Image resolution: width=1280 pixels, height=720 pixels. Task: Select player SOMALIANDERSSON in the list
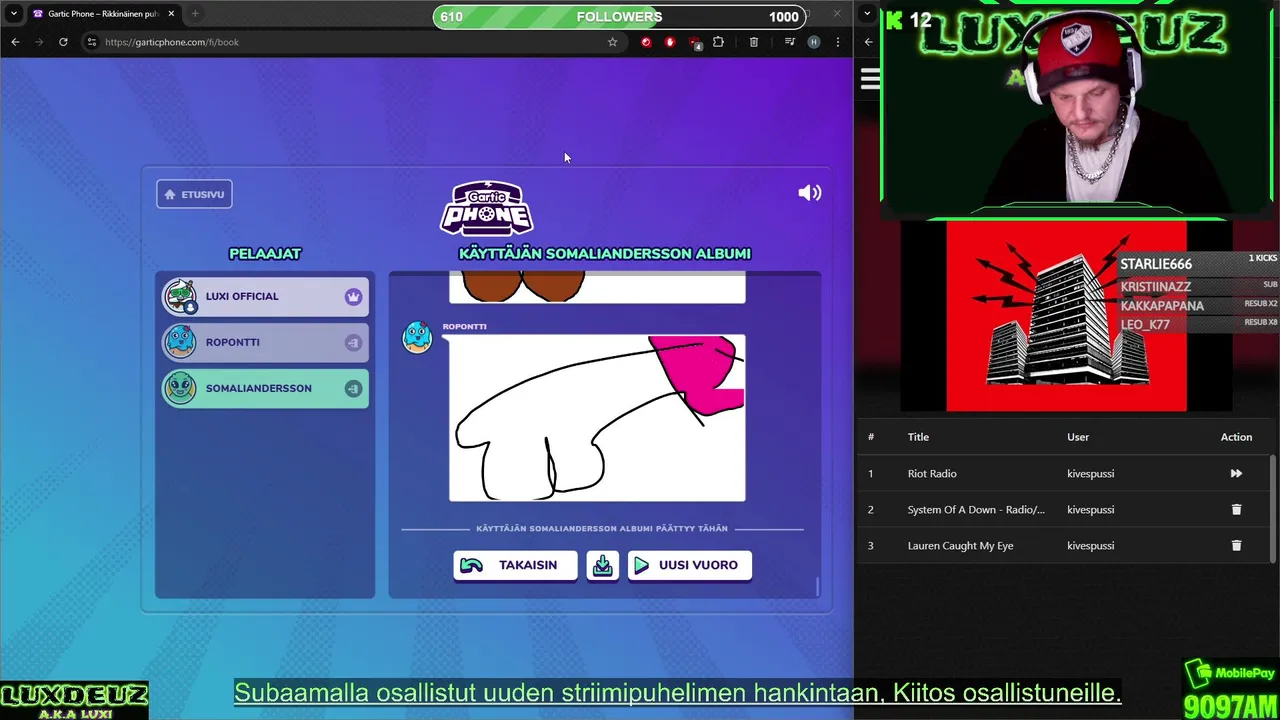pos(265,388)
